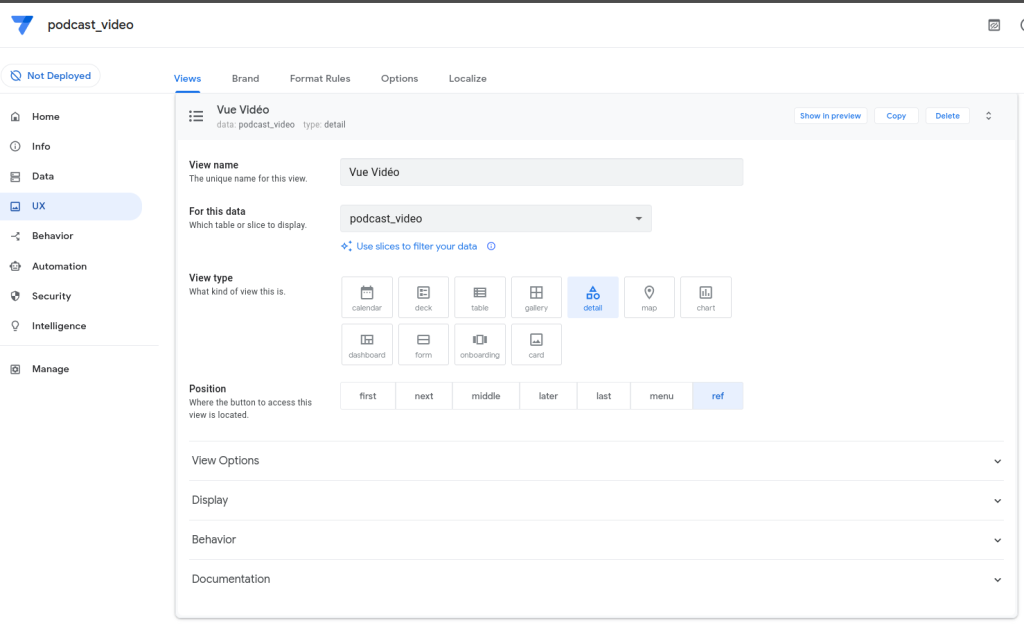Select the table view type
1024x630 pixels.
(480, 298)
